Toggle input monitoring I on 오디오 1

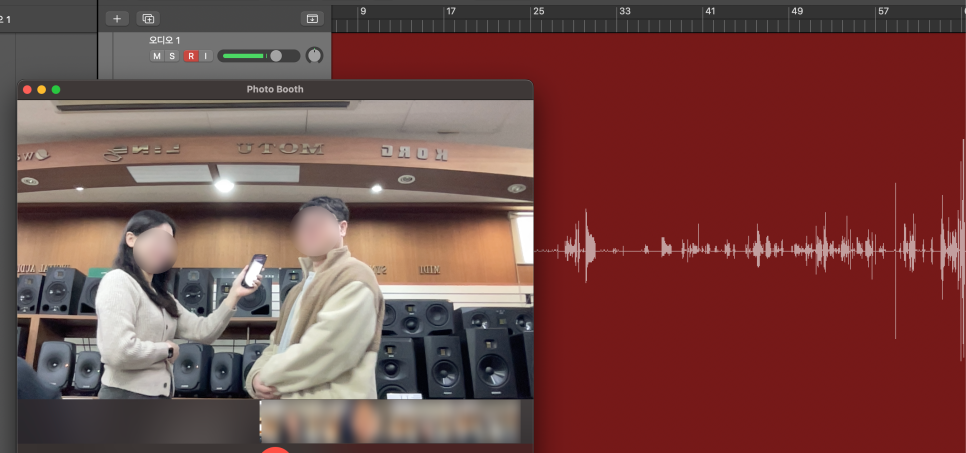[x=206, y=56]
